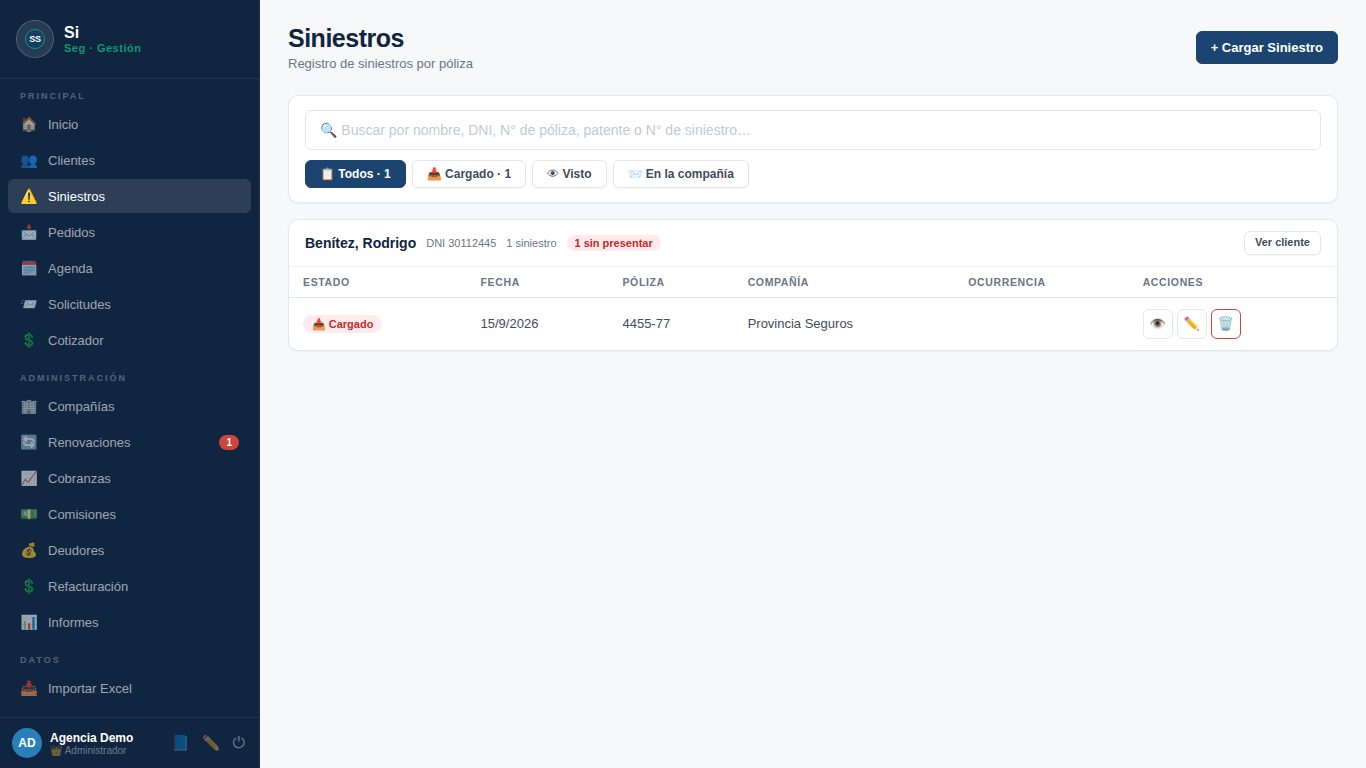Click the pencil icon to edit the siniestro
Screen dimensions: 1366x768
click(1192, 324)
